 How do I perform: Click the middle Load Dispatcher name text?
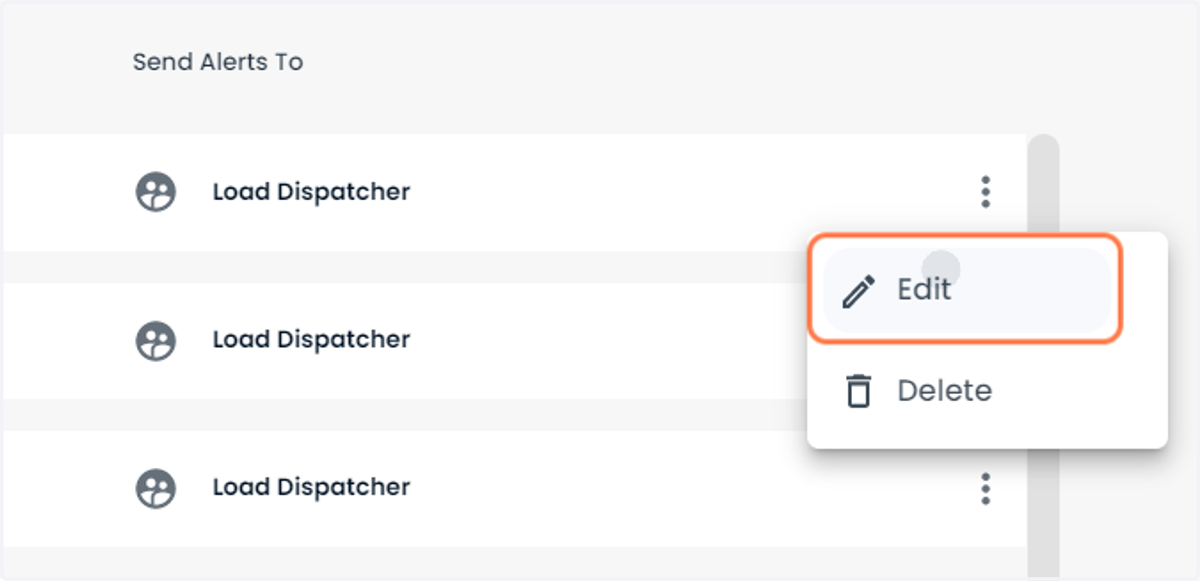point(311,340)
